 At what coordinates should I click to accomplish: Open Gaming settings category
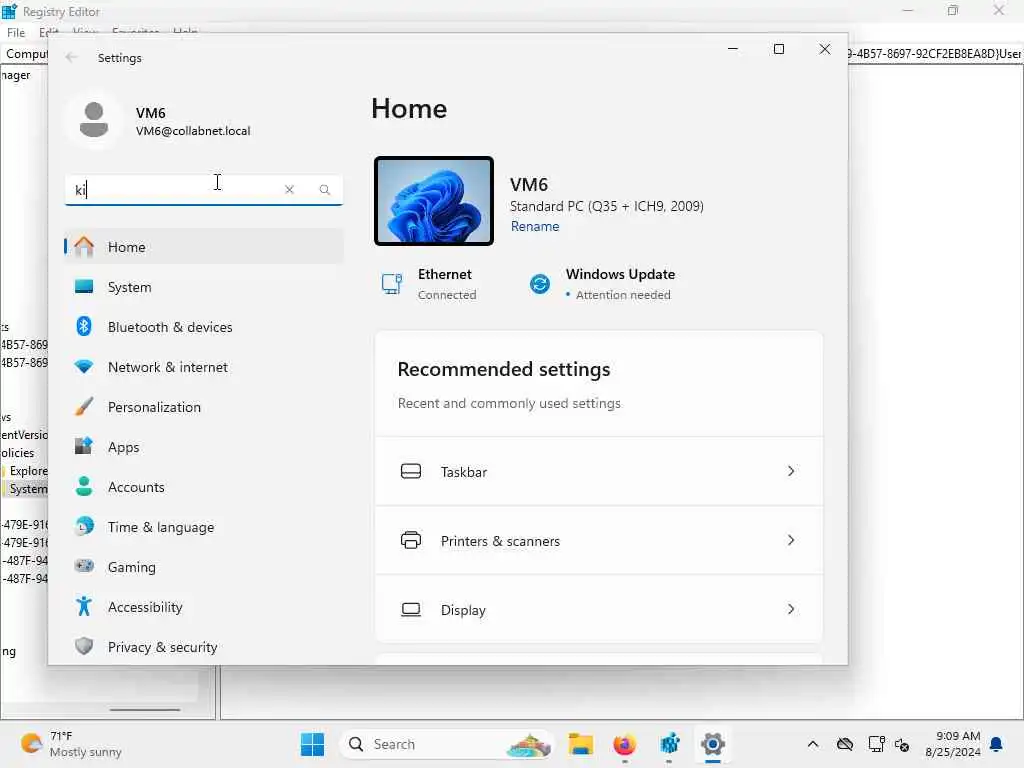(204, 567)
